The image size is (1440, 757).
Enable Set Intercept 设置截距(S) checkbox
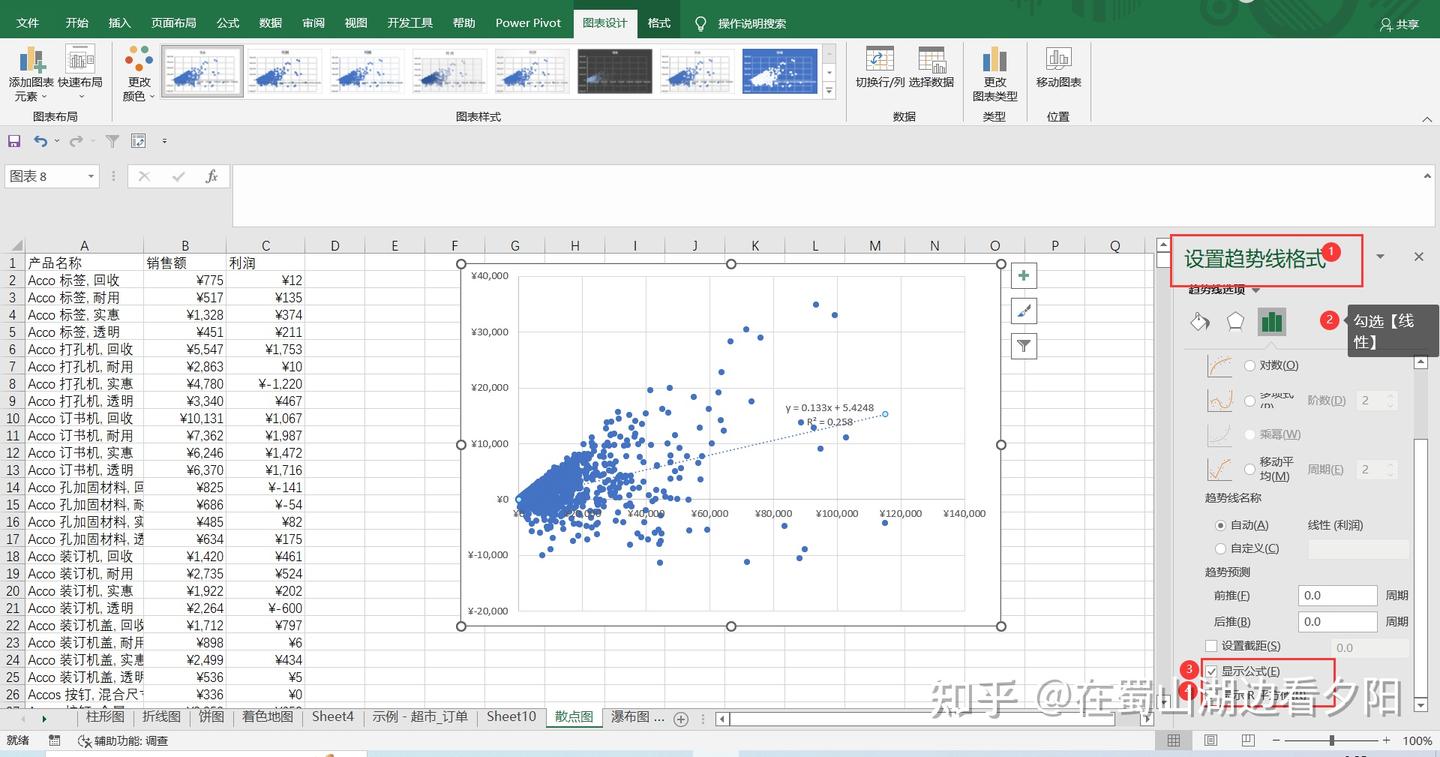point(1211,646)
